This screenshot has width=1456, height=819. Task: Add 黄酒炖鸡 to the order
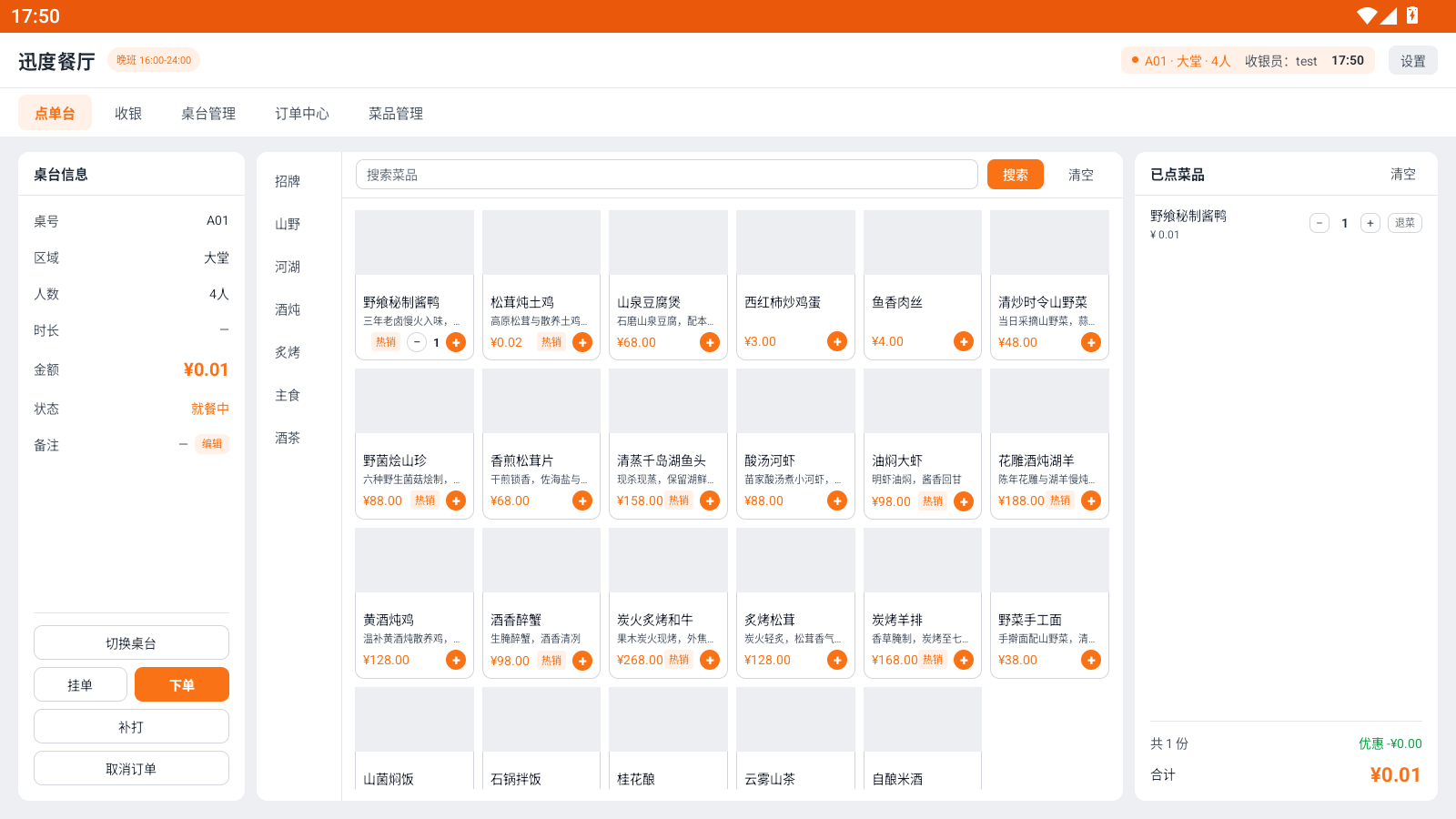point(456,660)
